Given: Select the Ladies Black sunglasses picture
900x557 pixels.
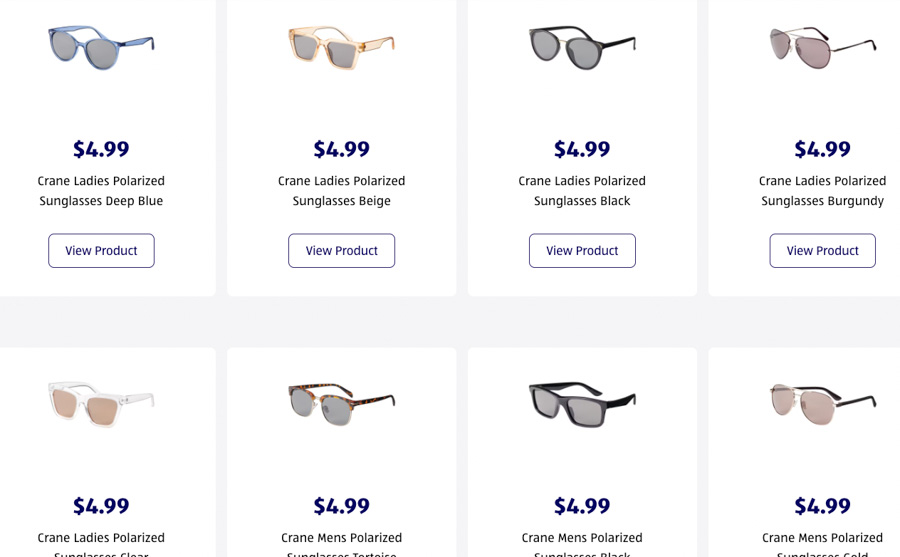Looking at the screenshot, I should [582, 47].
